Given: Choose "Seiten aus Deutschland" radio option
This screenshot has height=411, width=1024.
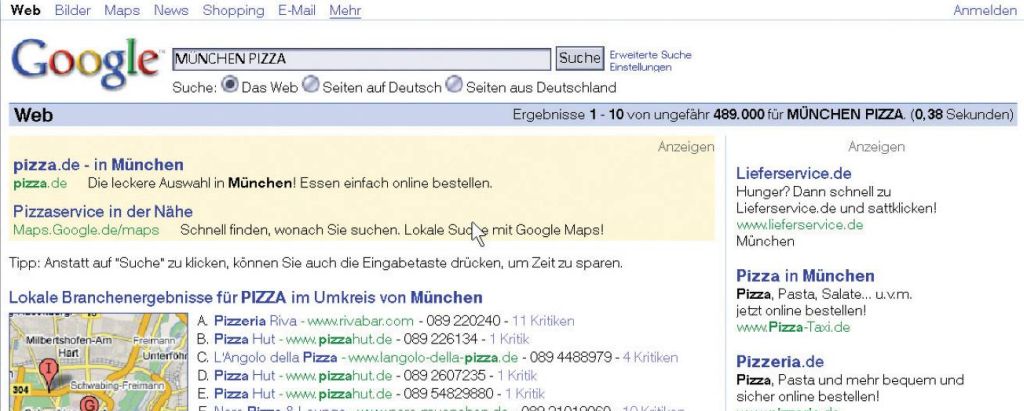Looking at the screenshot, I should [454, 85].
